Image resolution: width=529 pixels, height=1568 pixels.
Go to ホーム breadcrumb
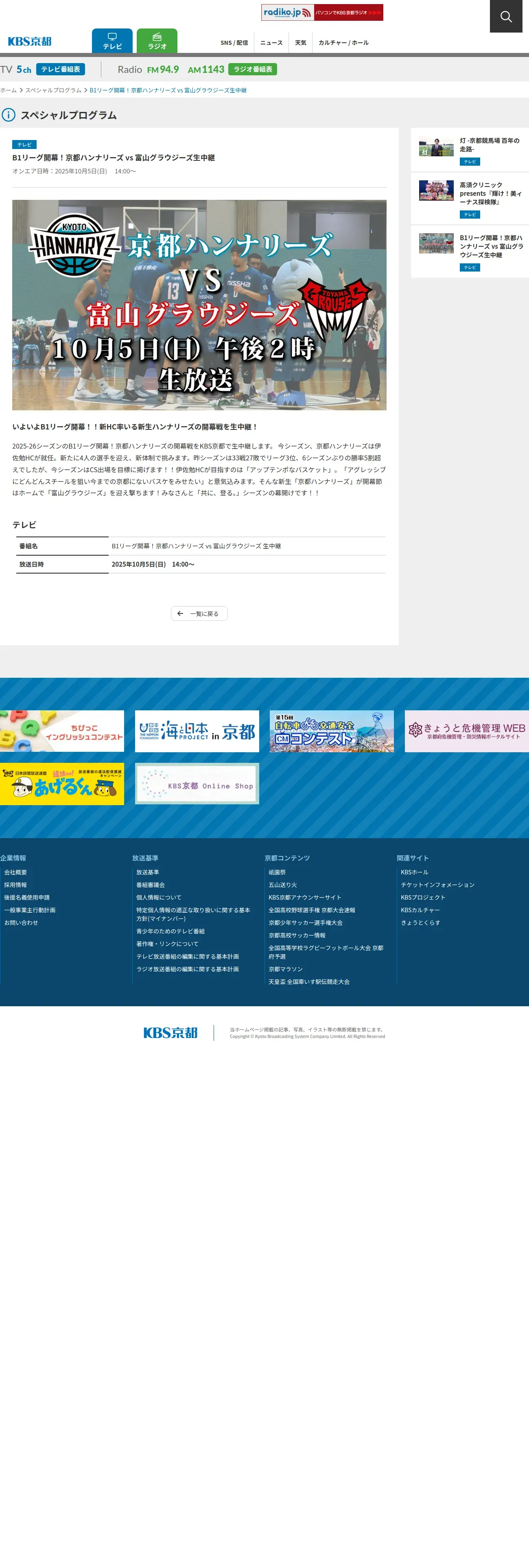9,90
